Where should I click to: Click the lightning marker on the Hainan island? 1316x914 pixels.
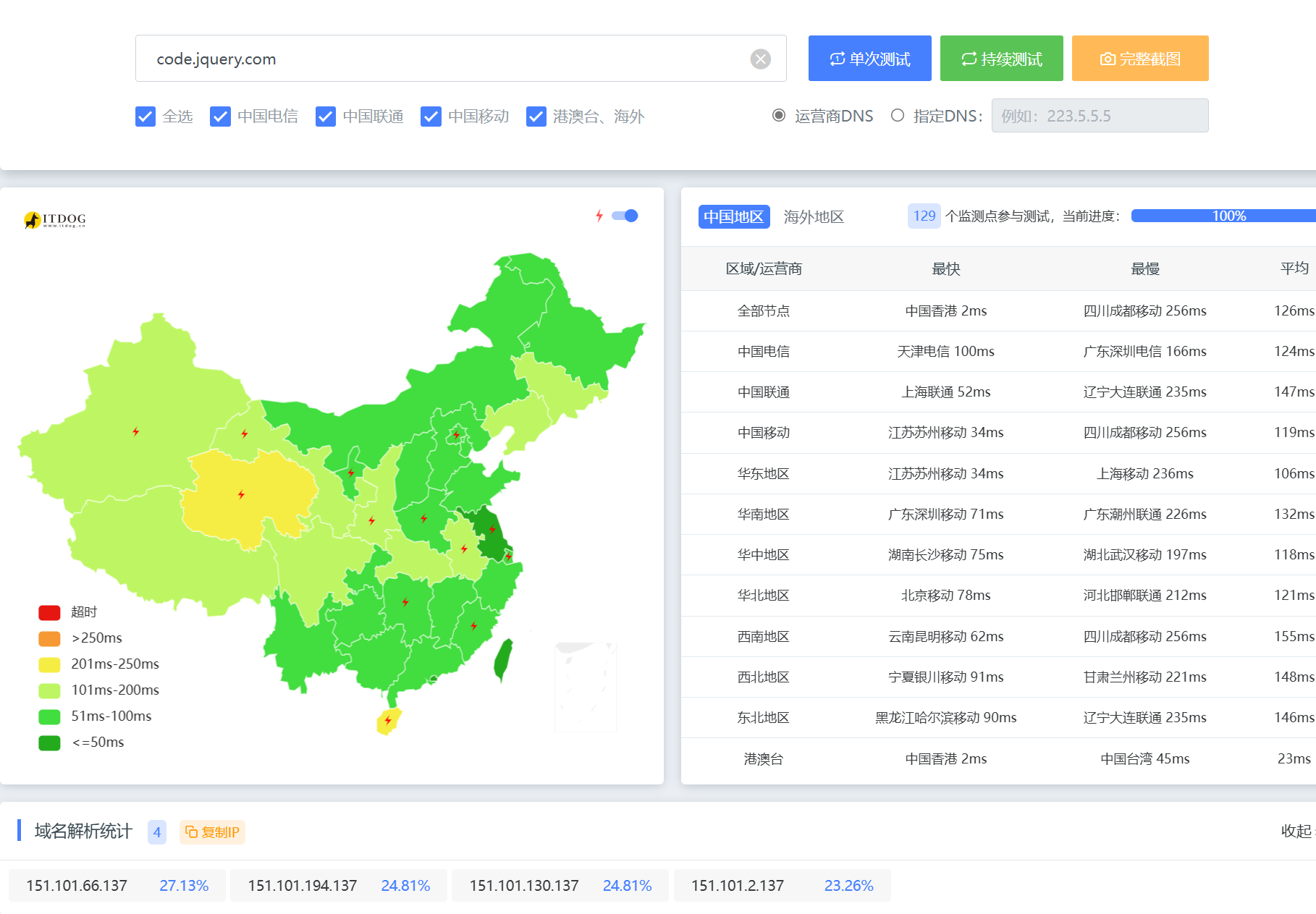388,720
